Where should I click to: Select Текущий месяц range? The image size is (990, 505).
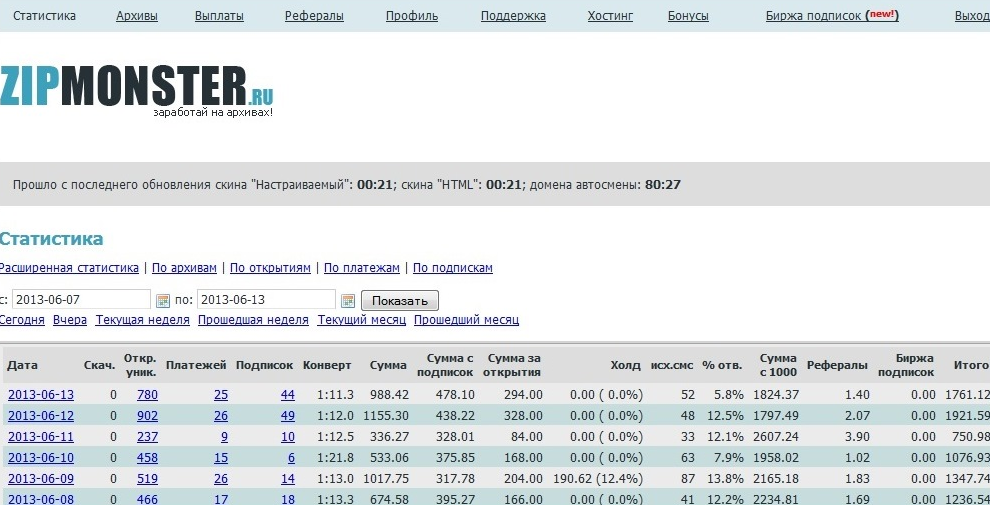[362, 319]
